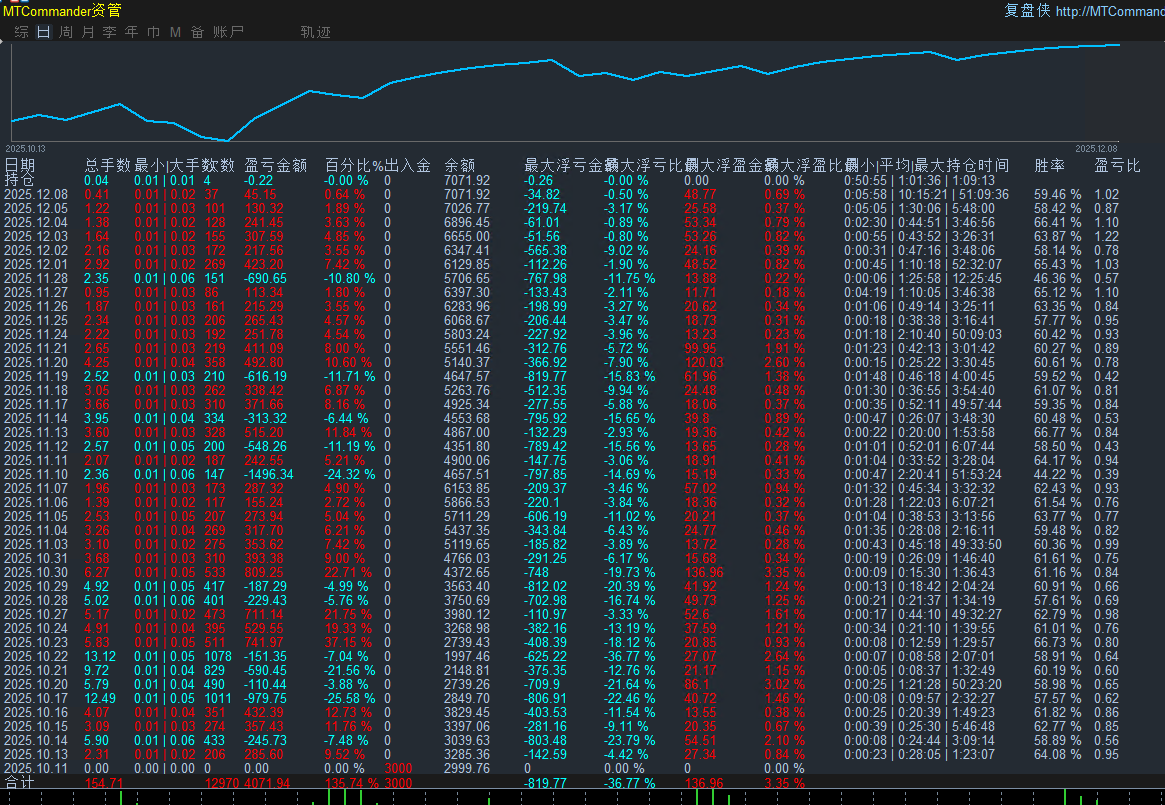The height and width of the screenshot is (805, 1165).
Task: Switch to the 月 monthly tab
Action: (87, 32)
